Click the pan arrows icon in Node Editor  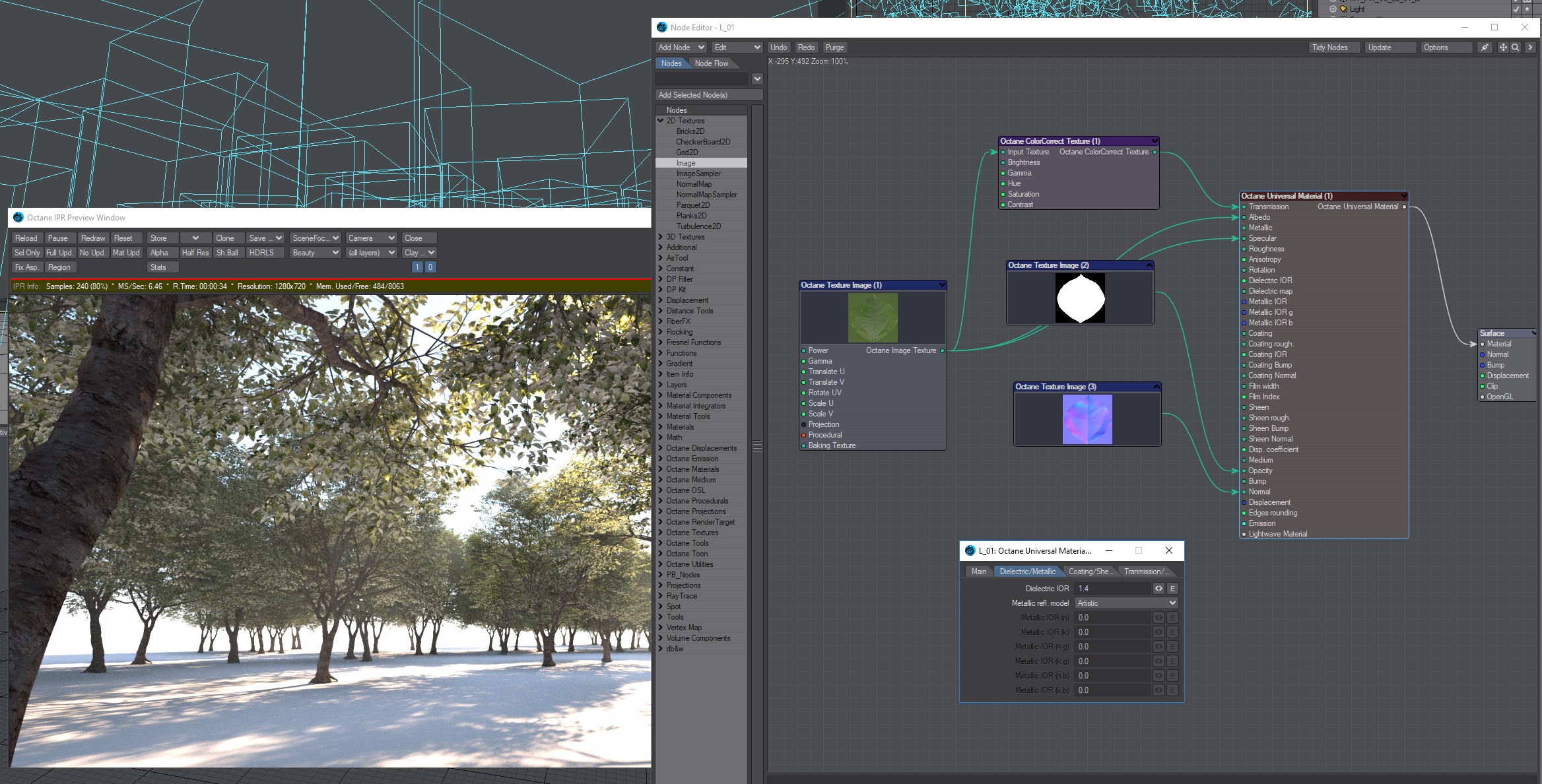click(x=1503, y=48)
